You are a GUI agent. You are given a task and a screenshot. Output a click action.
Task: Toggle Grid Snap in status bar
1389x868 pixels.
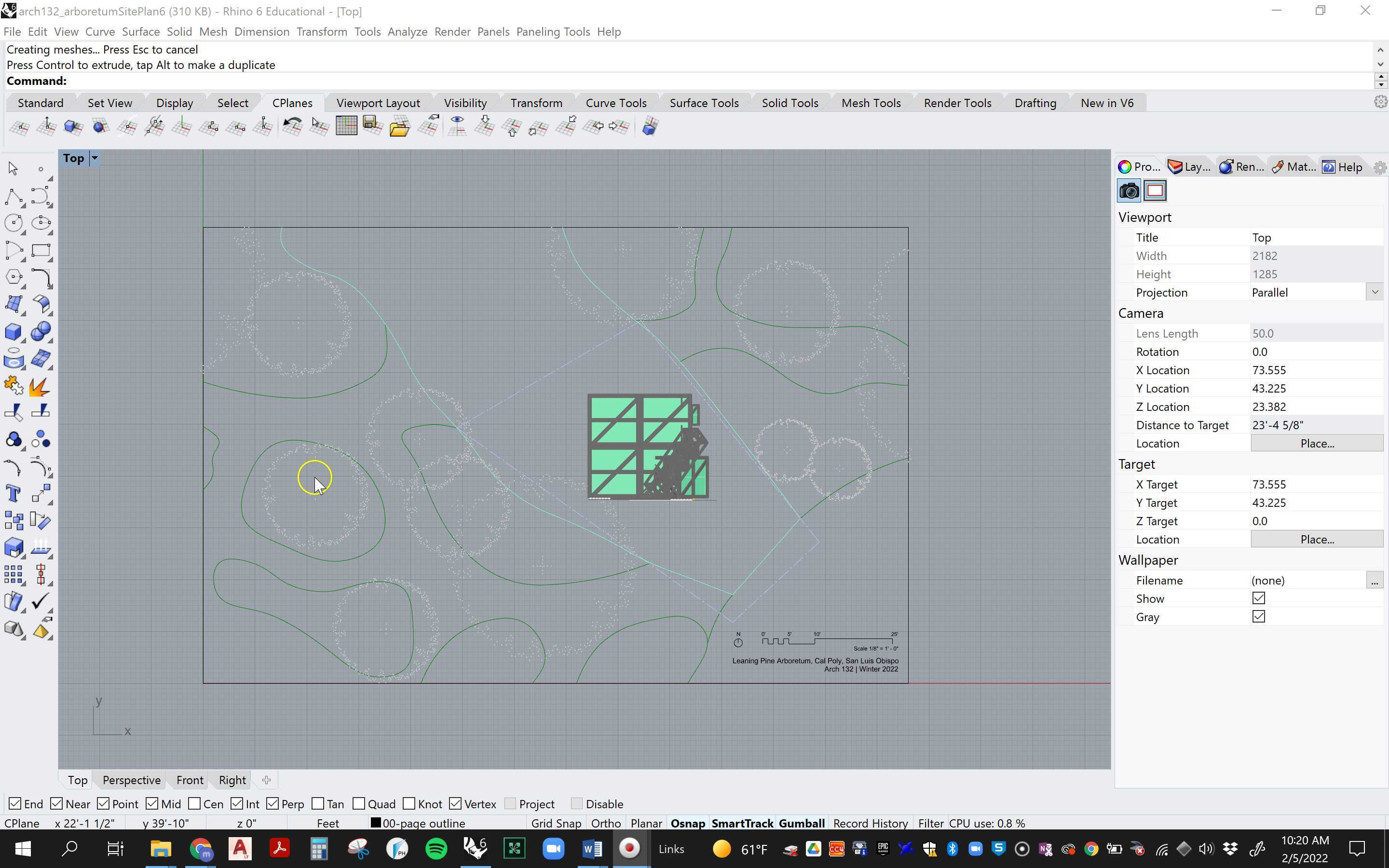pyautogui.click(x=556, y=823)
